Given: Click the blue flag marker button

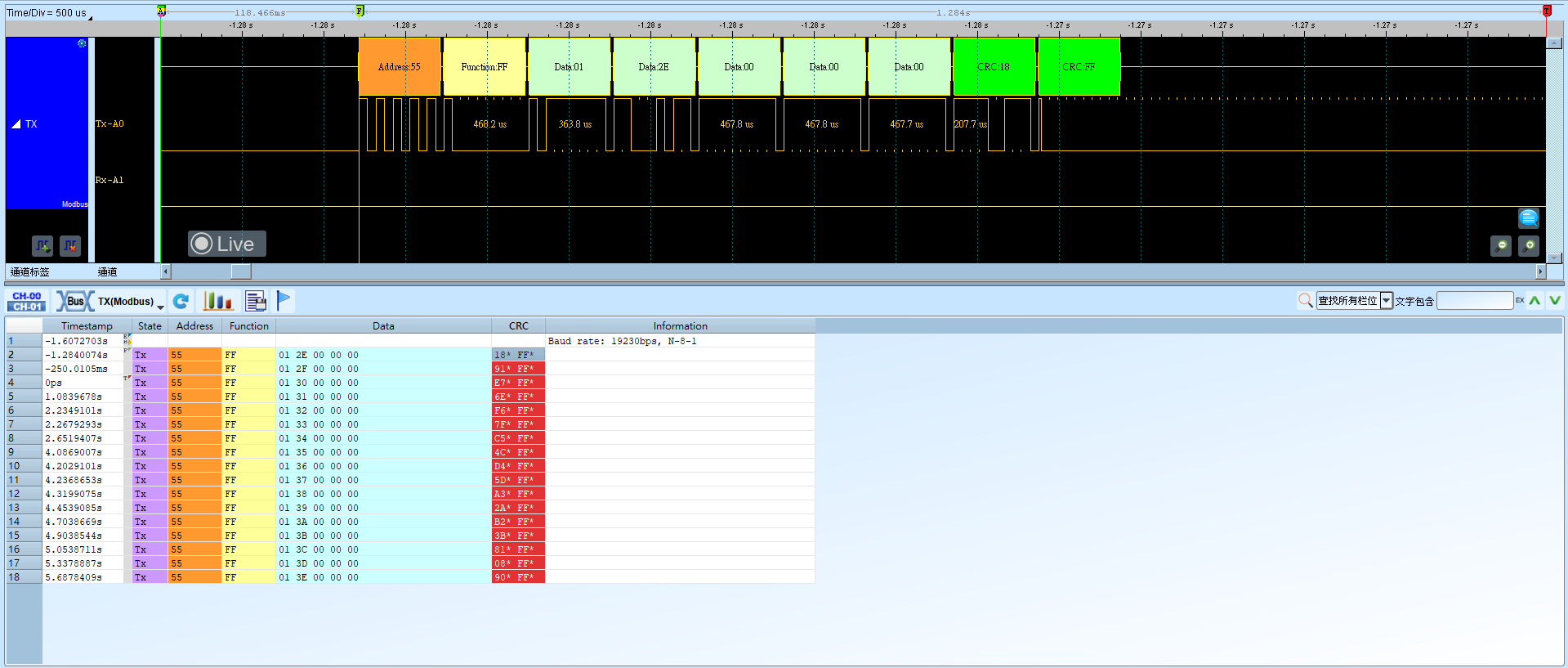Looking at the screenshot, I should coord(284,301).
